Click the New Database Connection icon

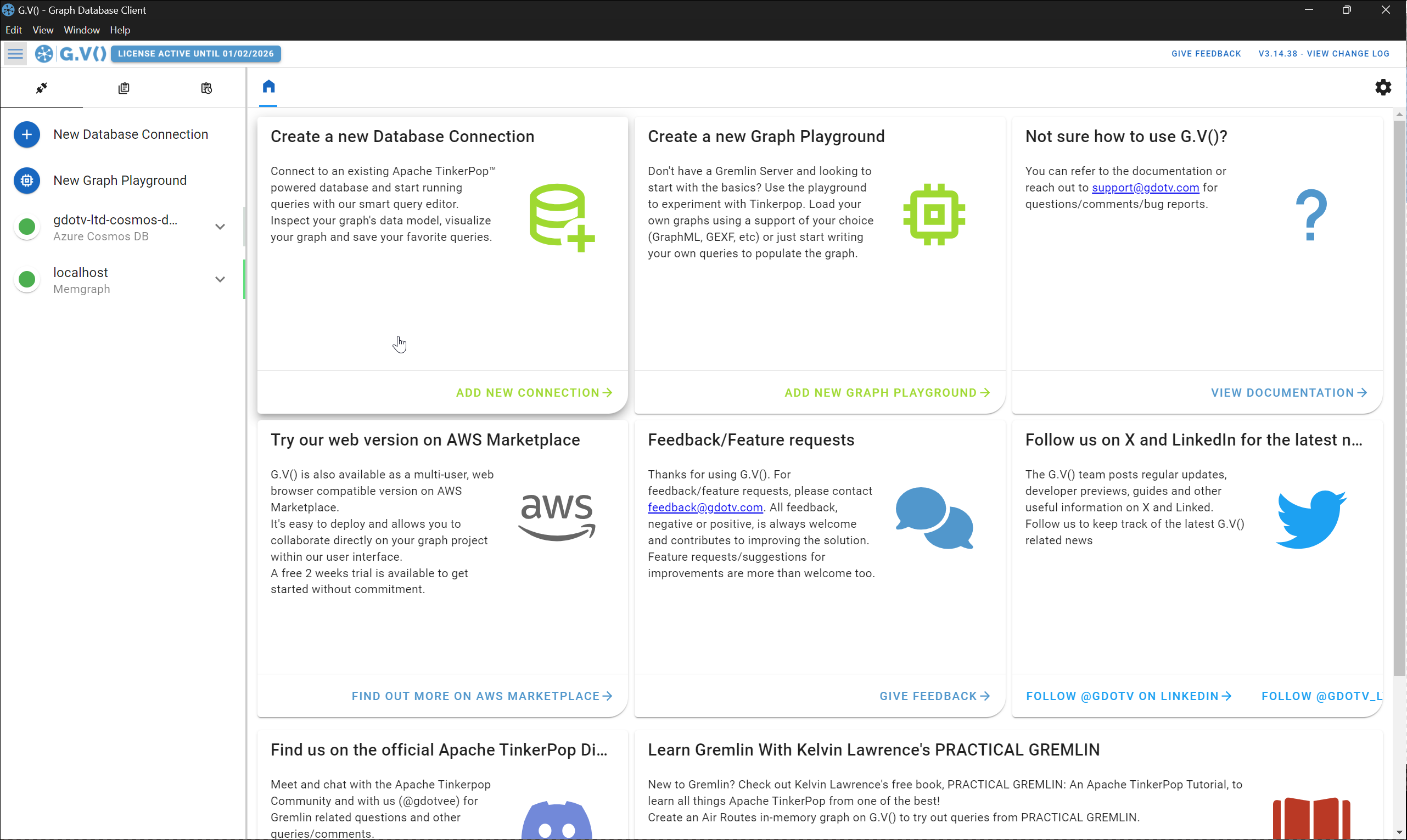26,134
